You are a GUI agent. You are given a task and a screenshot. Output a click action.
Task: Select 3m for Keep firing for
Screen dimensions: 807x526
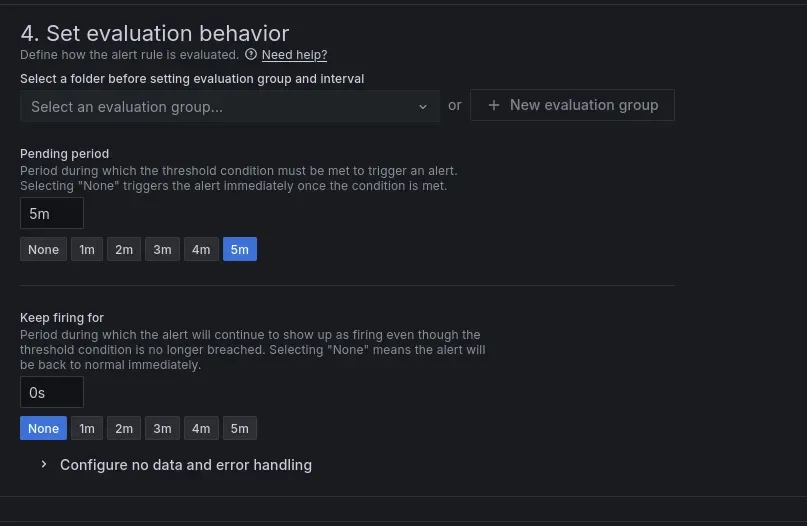pos(162,428)
